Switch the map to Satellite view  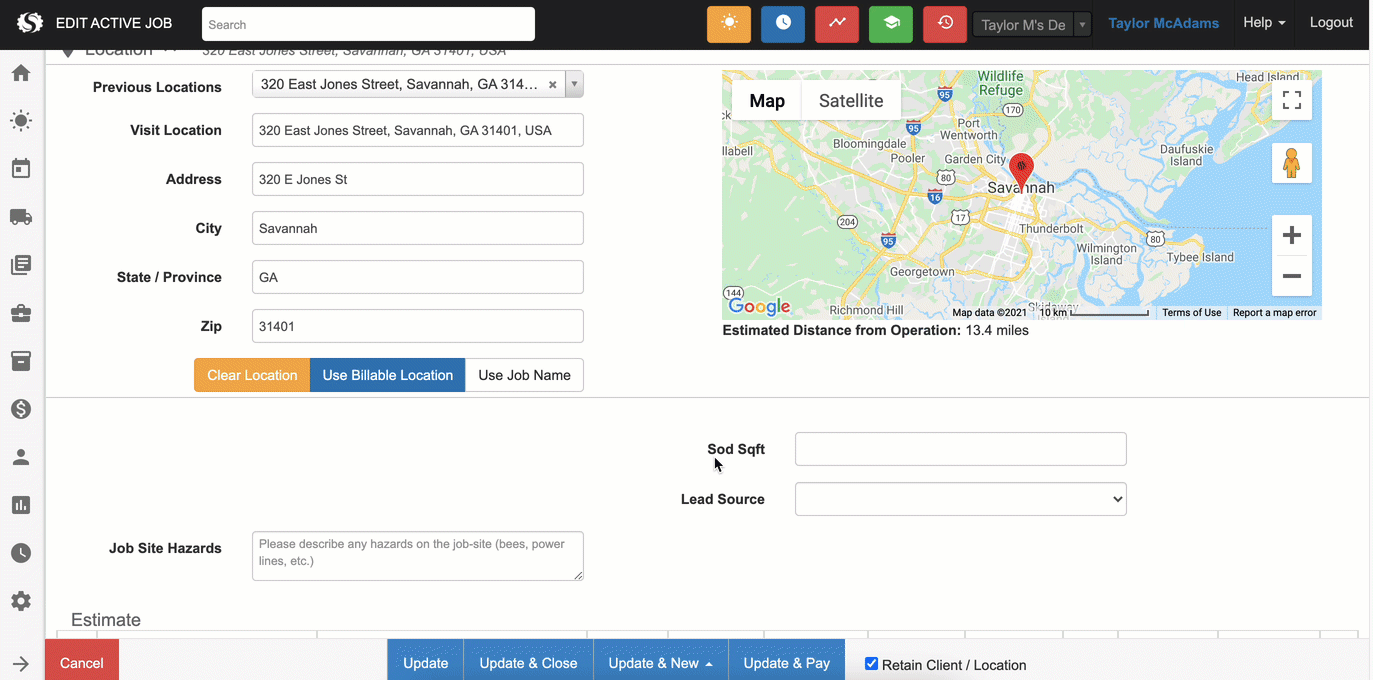[850, 101]
